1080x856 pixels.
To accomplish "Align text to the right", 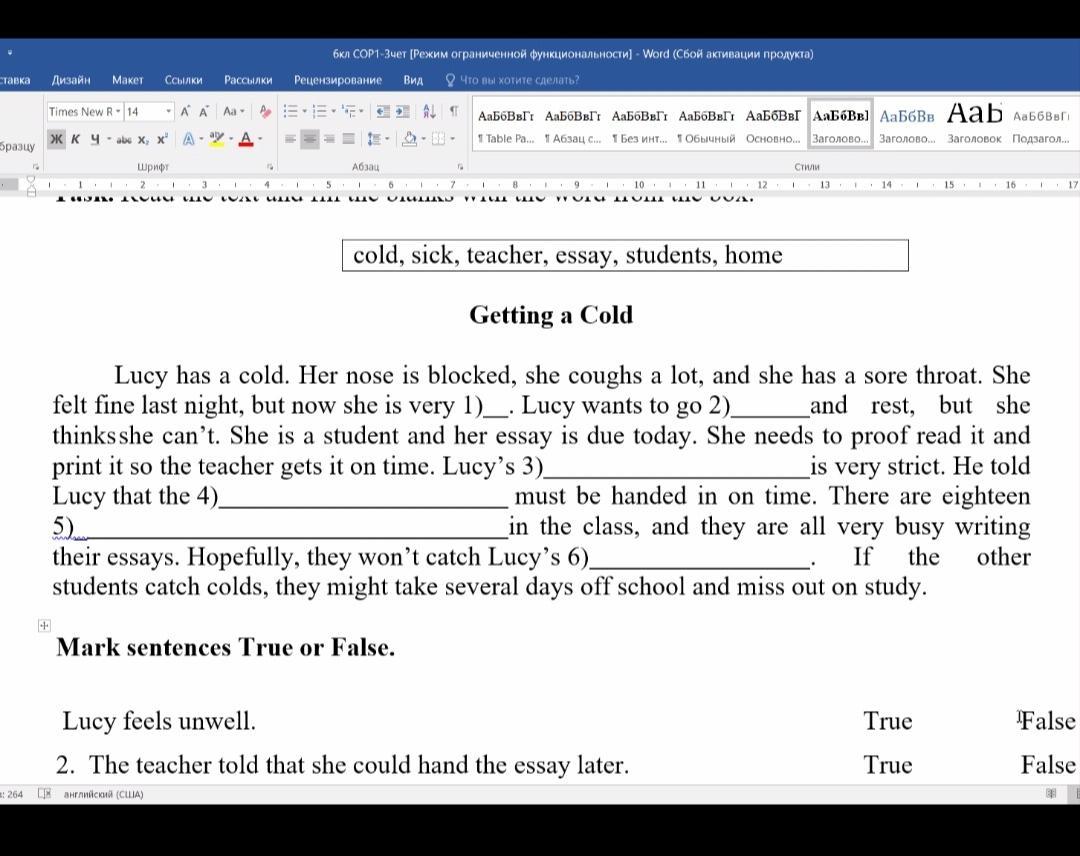I will 329,139.
